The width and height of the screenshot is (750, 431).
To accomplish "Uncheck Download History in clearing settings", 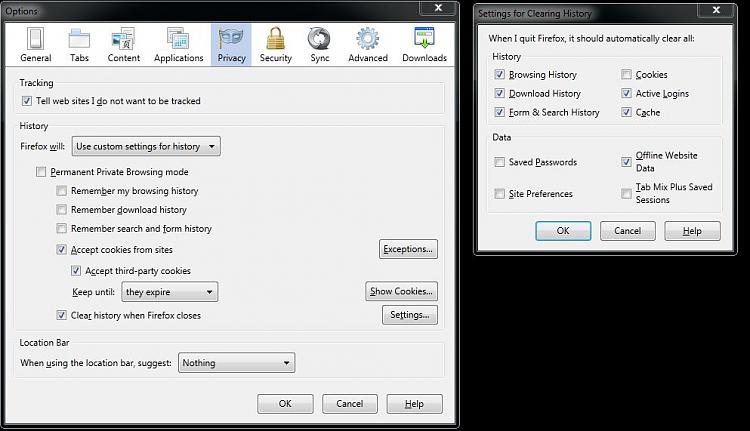I will coord(499,93).
